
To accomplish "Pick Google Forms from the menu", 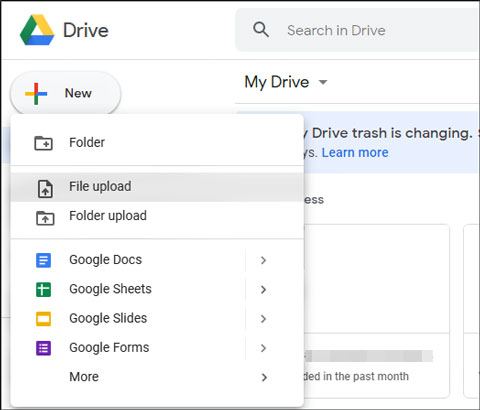I will (x=157, y=348).
